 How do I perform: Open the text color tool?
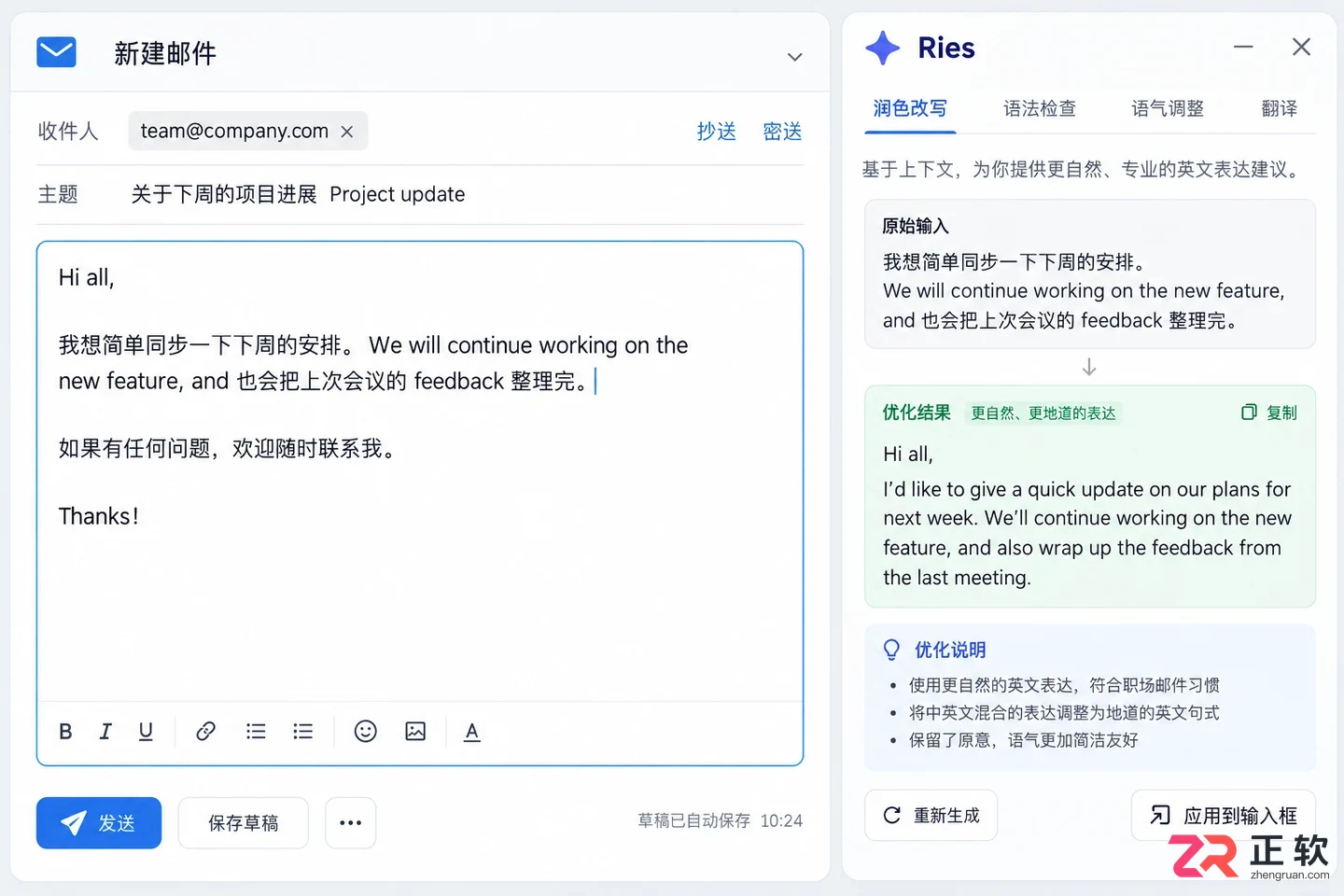tap(472, 732)
